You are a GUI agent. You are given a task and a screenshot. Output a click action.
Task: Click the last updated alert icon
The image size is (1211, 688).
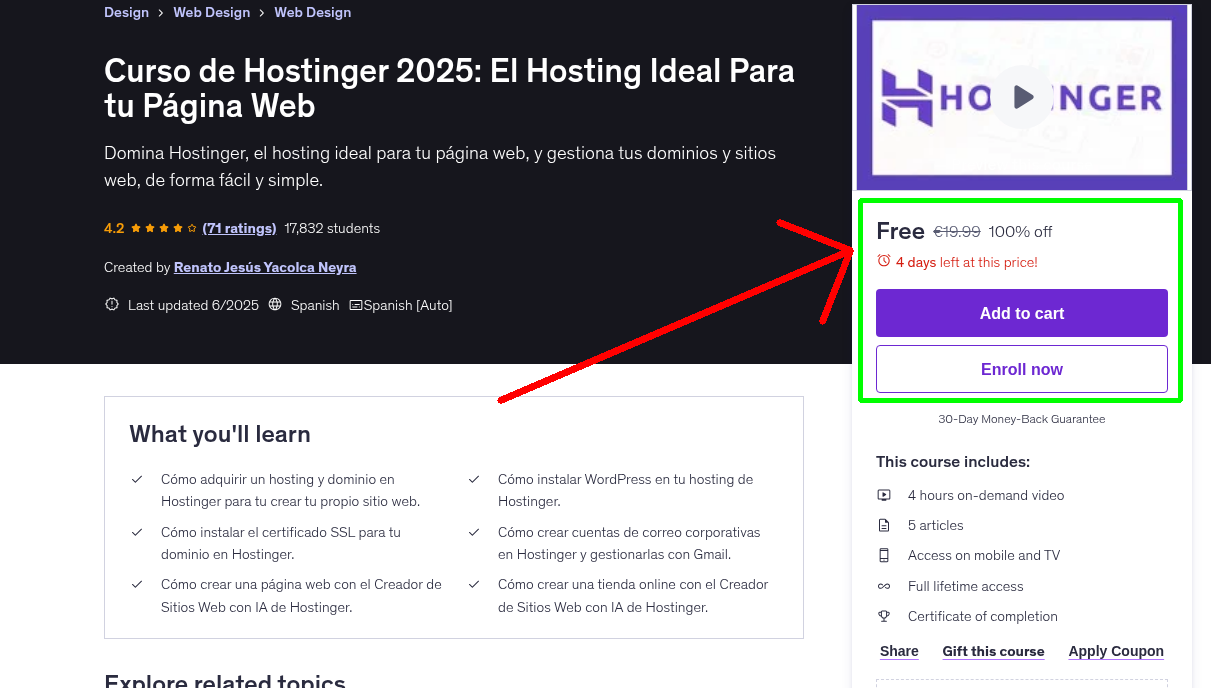(x=112, y=305)
